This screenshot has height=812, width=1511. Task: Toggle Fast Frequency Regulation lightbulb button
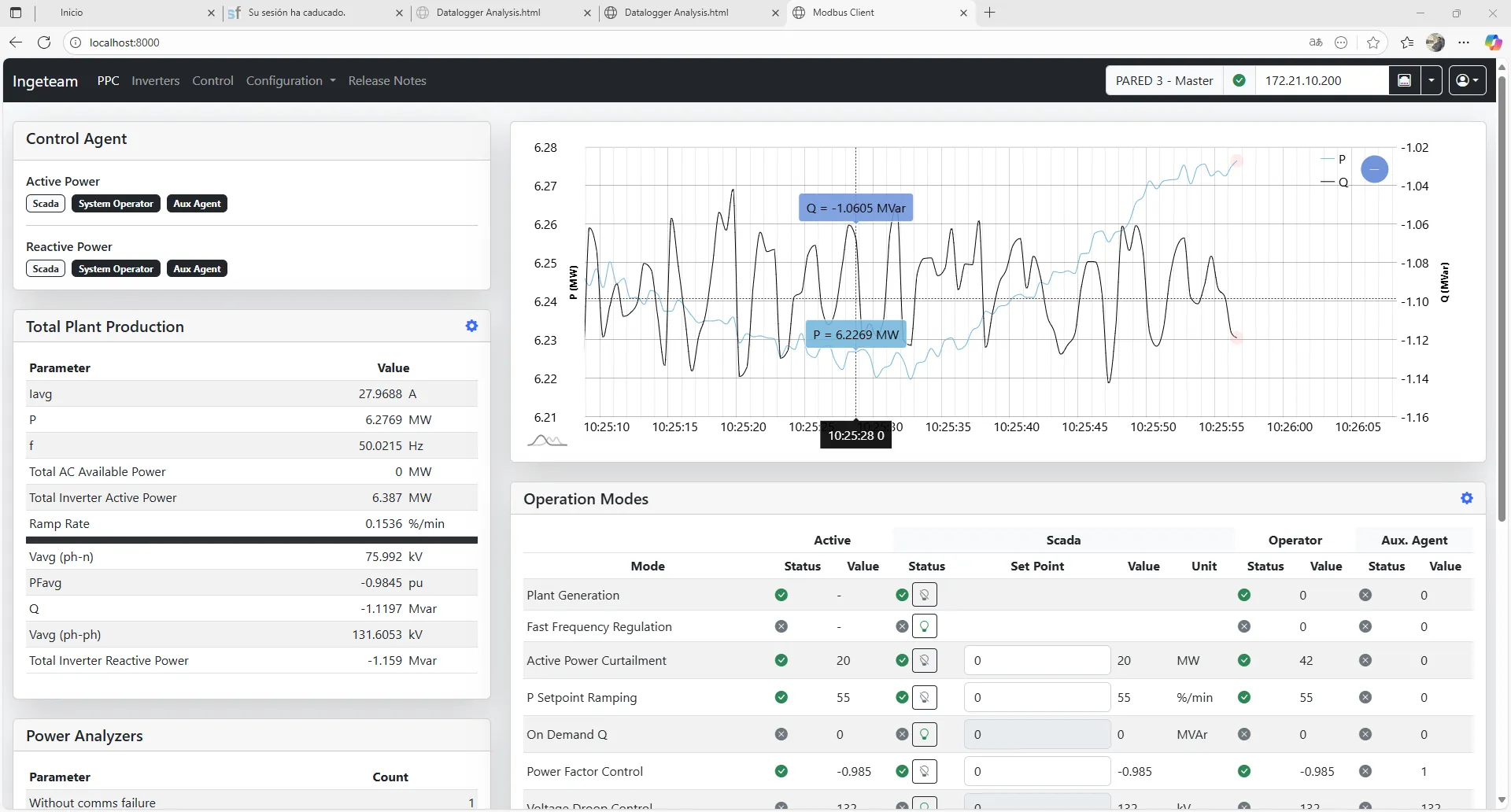click(x=924, y=626)
